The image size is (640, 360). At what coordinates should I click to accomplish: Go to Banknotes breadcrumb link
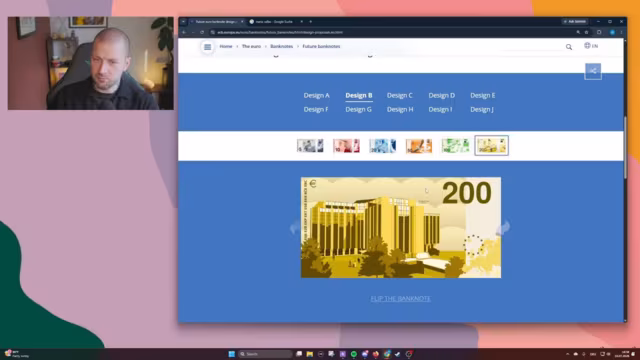click(x=281, y=47)
